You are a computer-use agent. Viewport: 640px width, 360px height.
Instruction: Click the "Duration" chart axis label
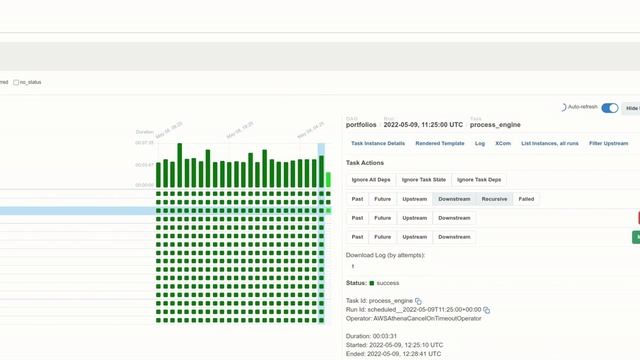pyautogui.click(x=144, y=132)
